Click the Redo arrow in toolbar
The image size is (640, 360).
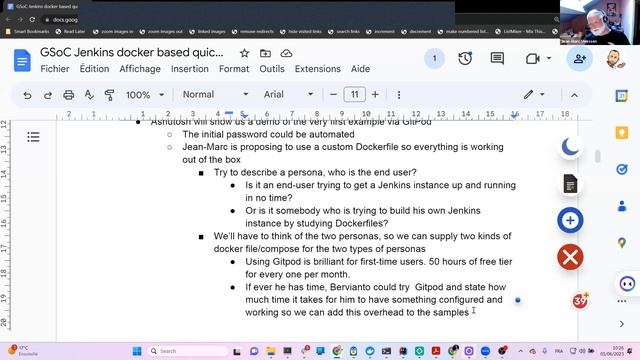coord(48,95)
